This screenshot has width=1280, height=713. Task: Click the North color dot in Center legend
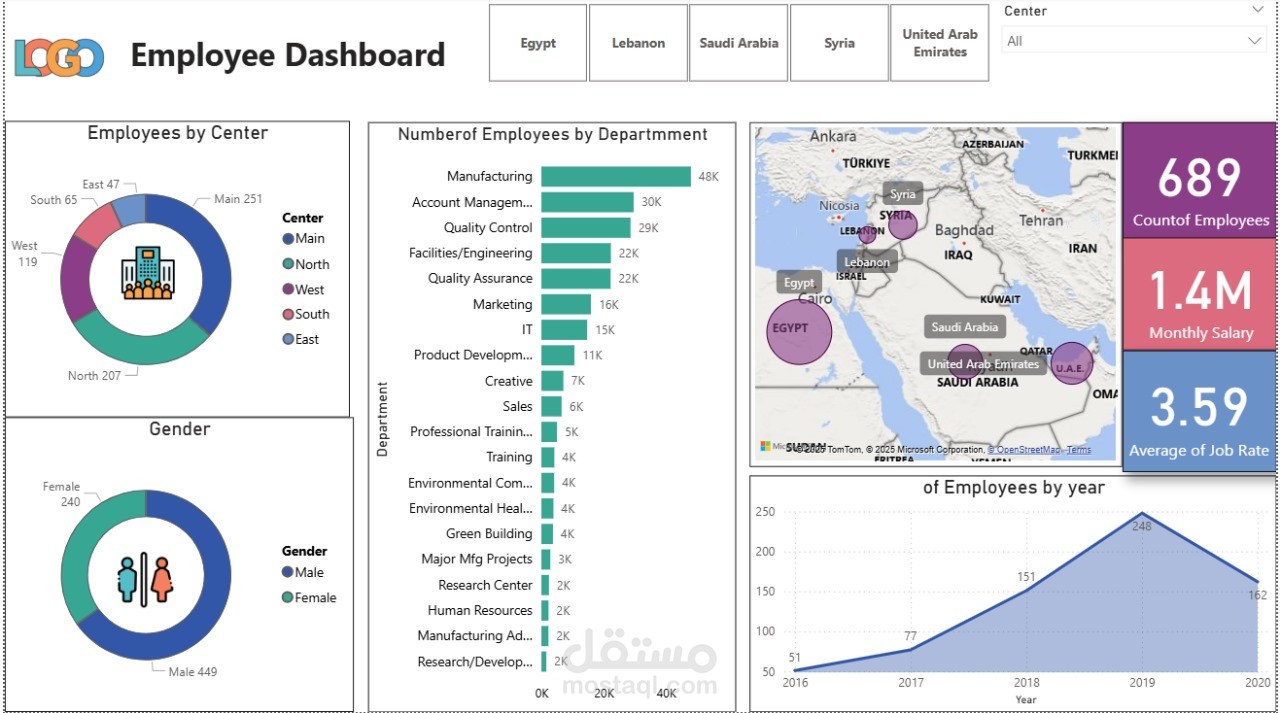[287, 264]
